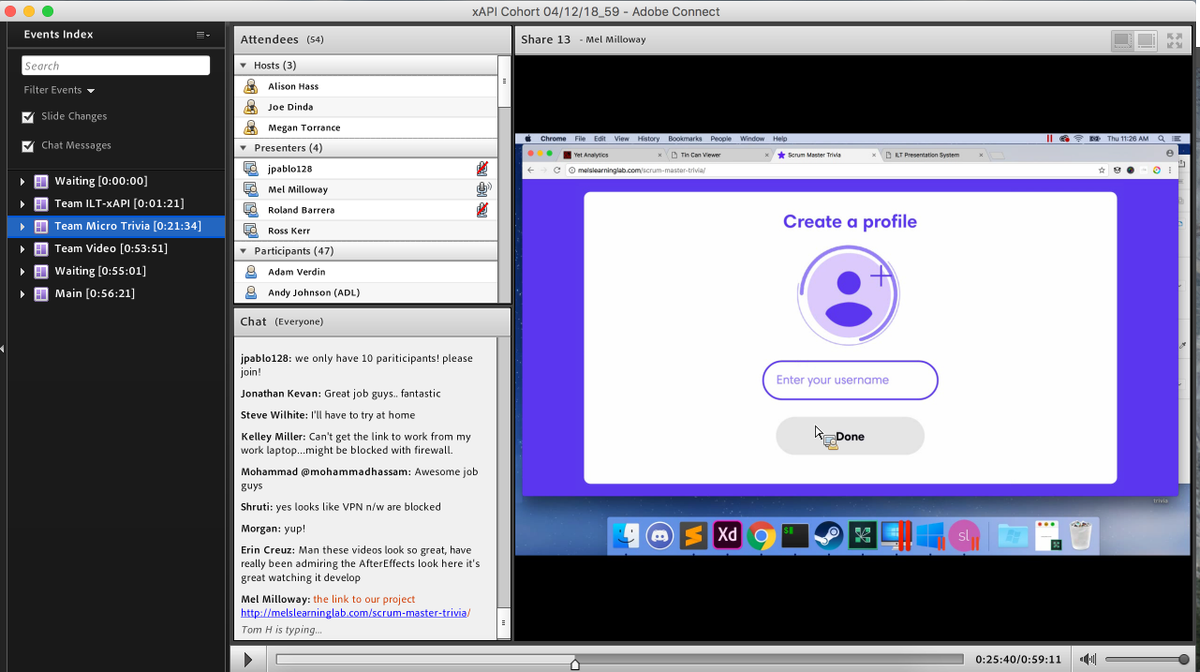
Task: Click presenter icon next to Roland Barrera
Action: 251,210
